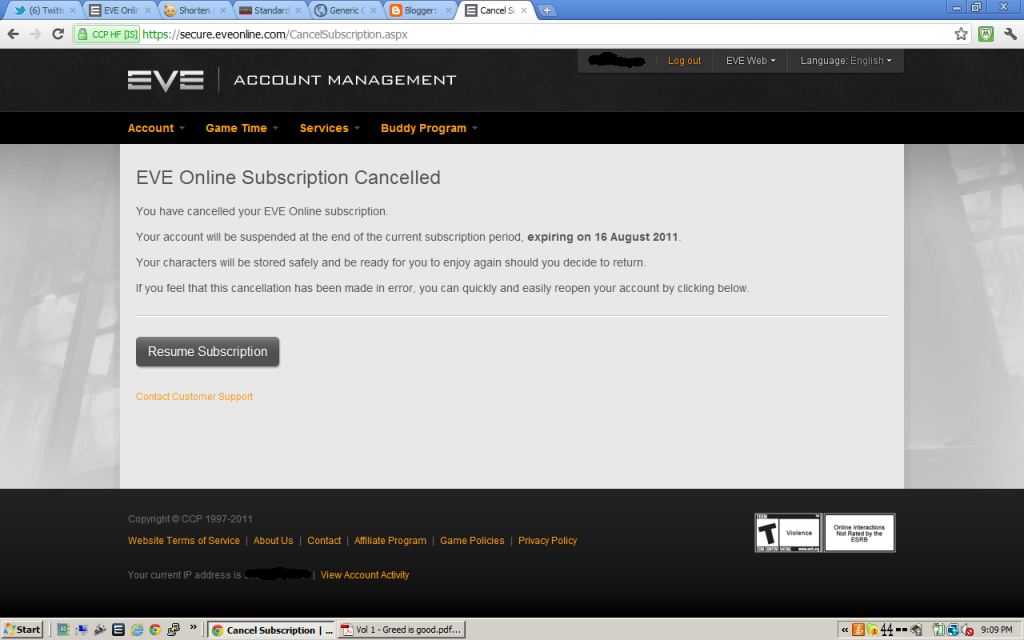Click 'Copyright © CCP 1997-2011' text

(190, 519)
